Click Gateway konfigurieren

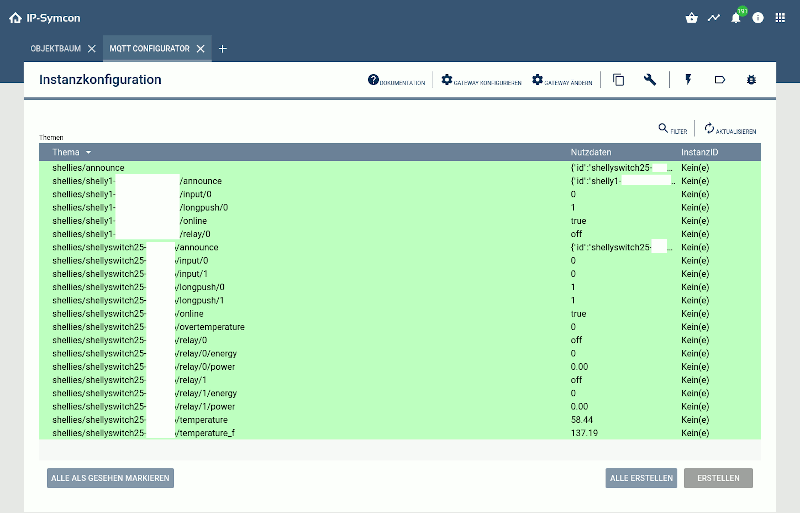481,80
